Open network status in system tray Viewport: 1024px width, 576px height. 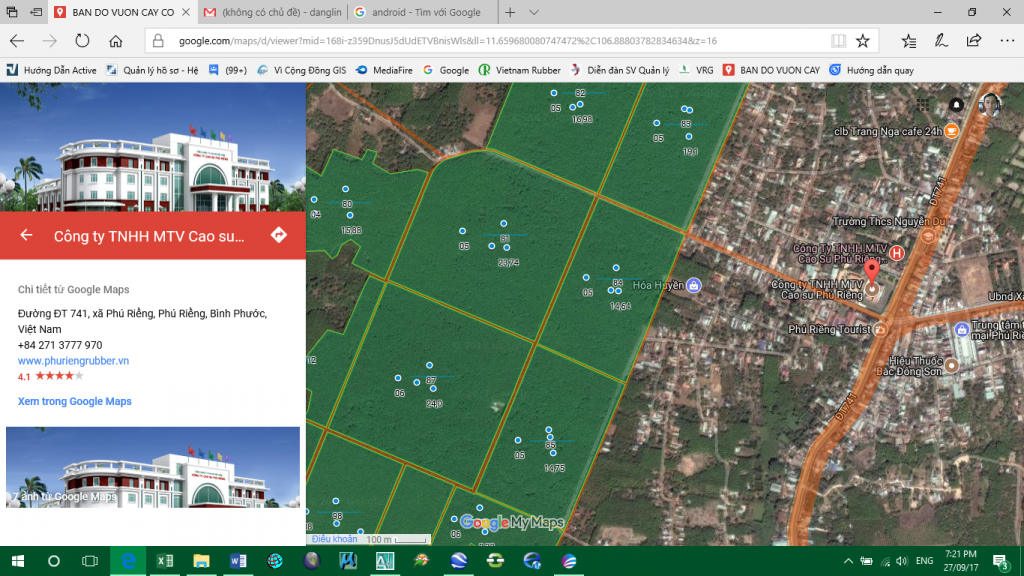885,561
